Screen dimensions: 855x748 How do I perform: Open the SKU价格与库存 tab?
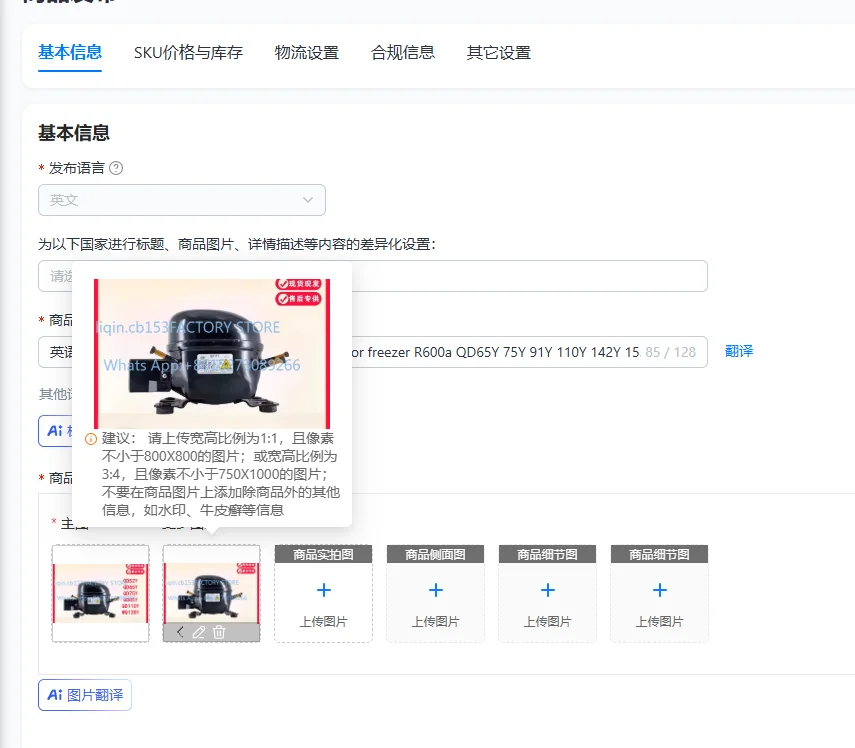(188, 52)
